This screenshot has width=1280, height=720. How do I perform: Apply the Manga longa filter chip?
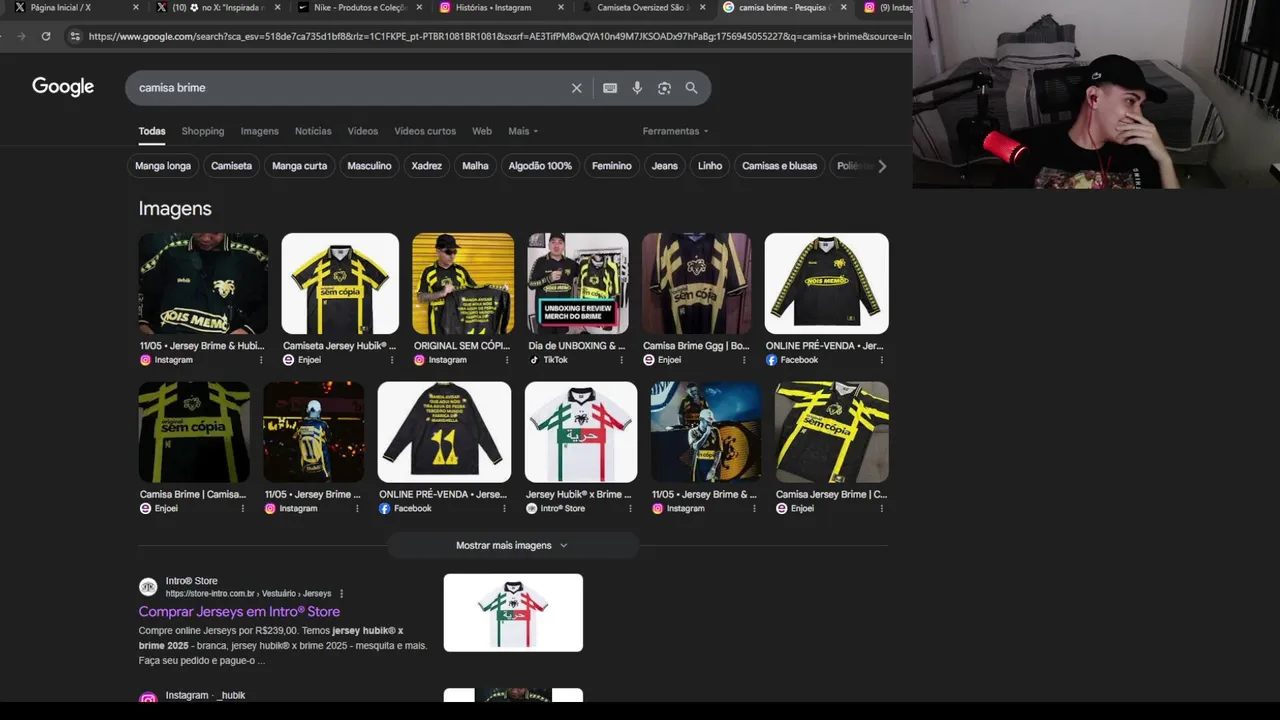point(163,166)
